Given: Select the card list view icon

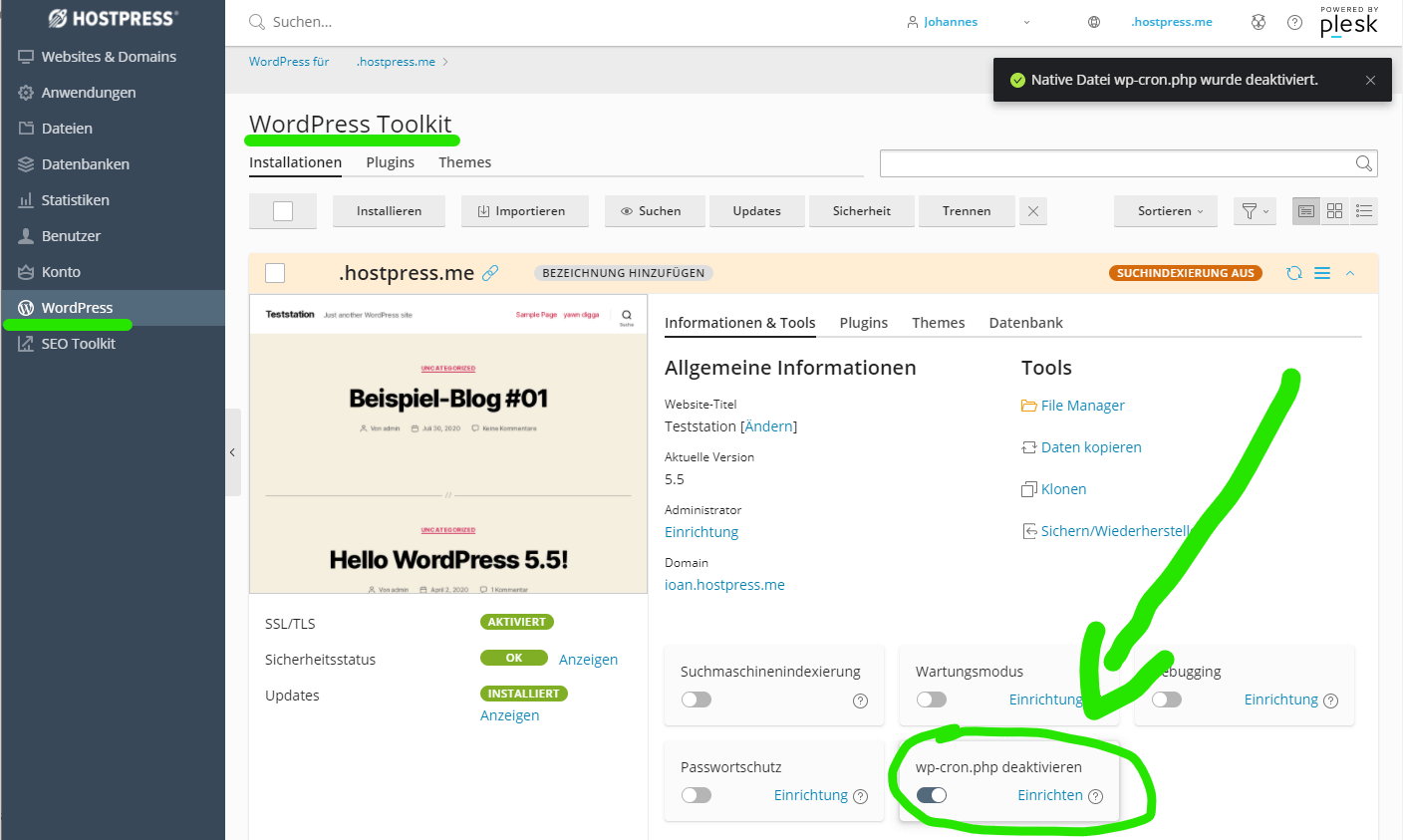Looking at the screenshot, I should click(1306, 211).
